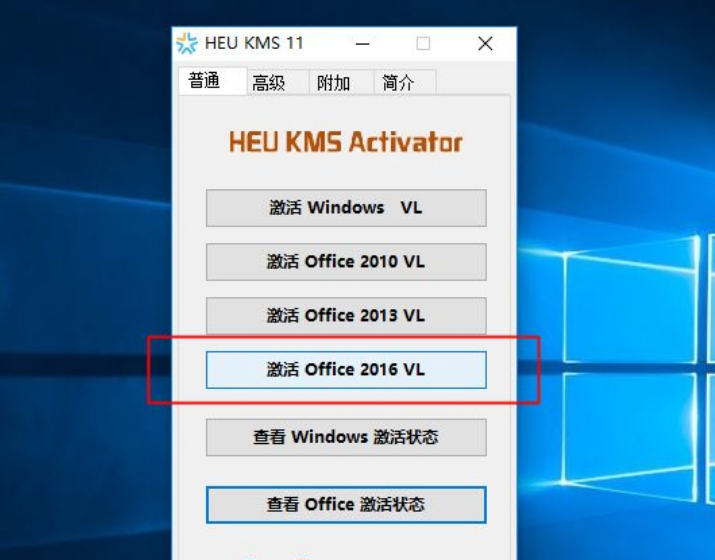Click the orange HEU KMS Activator heading
This screenshot has height=560, width=715.
346,141
